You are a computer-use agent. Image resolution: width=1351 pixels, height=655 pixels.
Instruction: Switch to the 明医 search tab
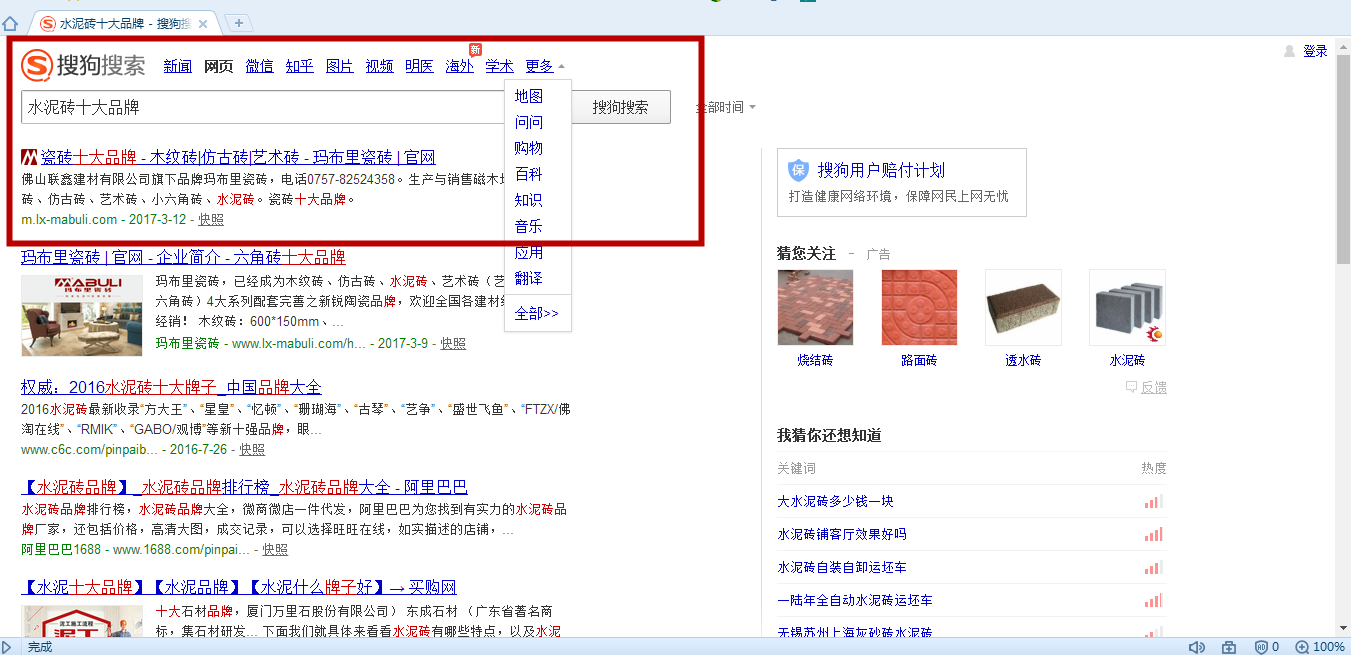pos(419,66)
